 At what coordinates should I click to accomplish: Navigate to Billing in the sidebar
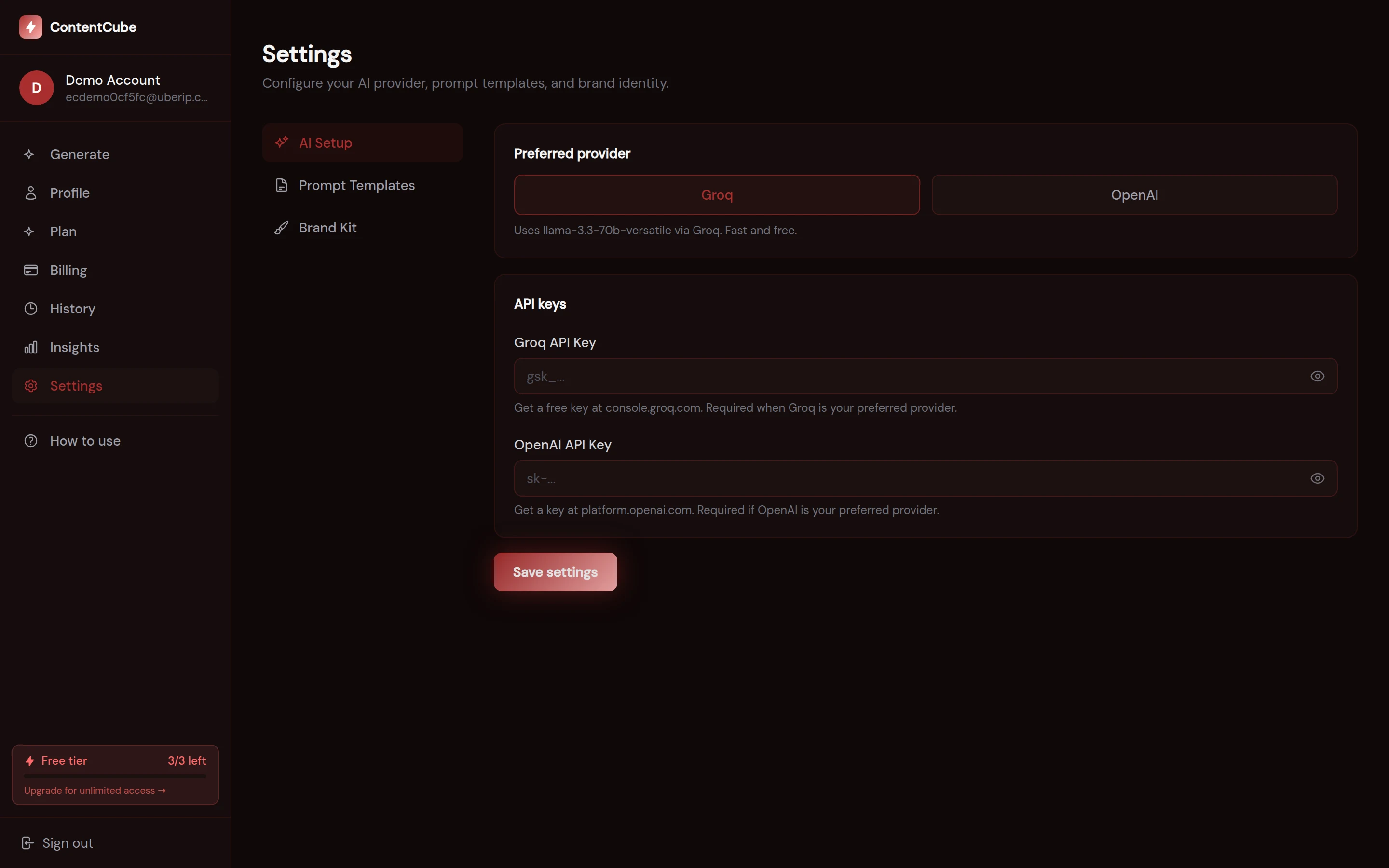tap(115, 270)
